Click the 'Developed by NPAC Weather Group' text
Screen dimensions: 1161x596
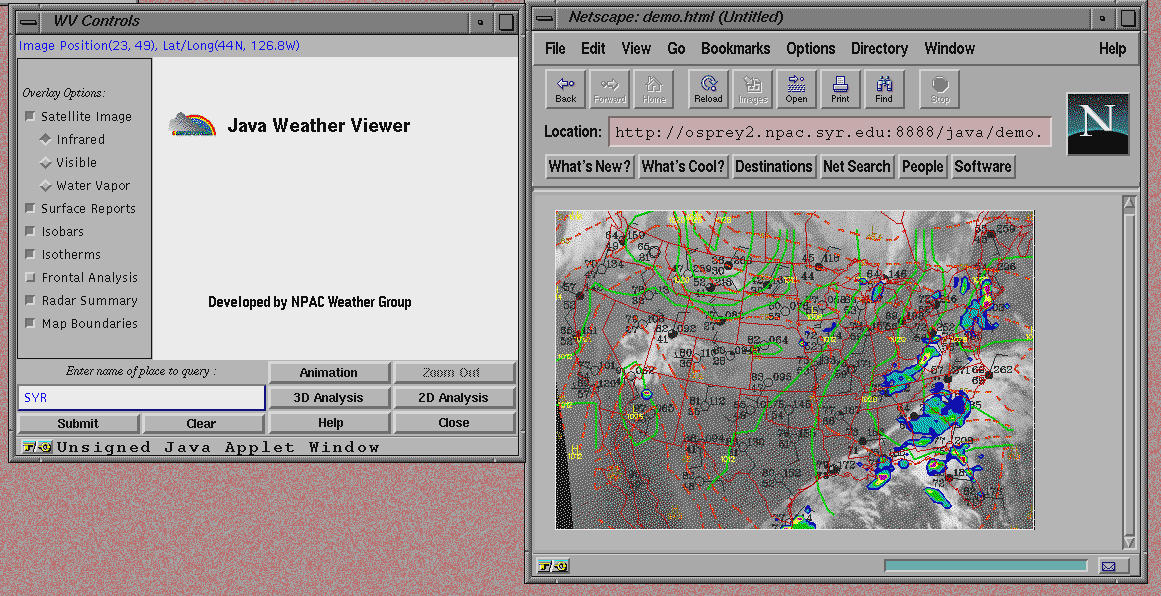(310, 302)
